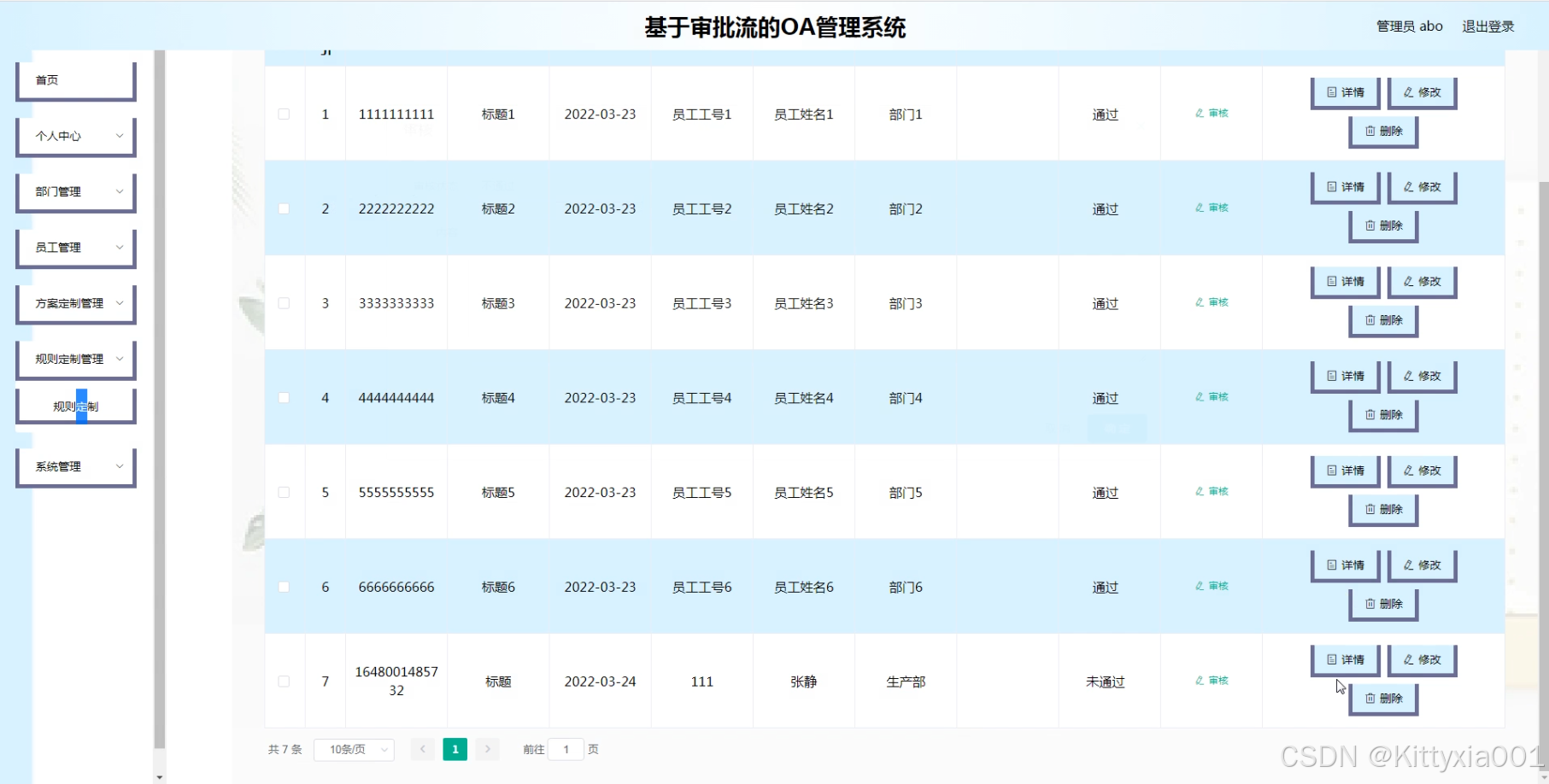Delete row 6 using 删除 button
This screenshot has height=784, width=1549.
tap(1383, 604)
